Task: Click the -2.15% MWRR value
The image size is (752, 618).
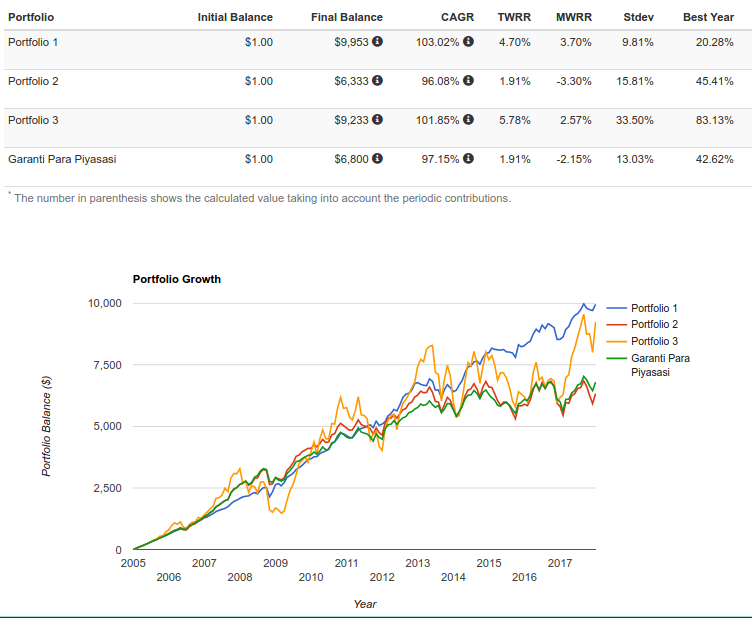Action: tap(574, 159)
